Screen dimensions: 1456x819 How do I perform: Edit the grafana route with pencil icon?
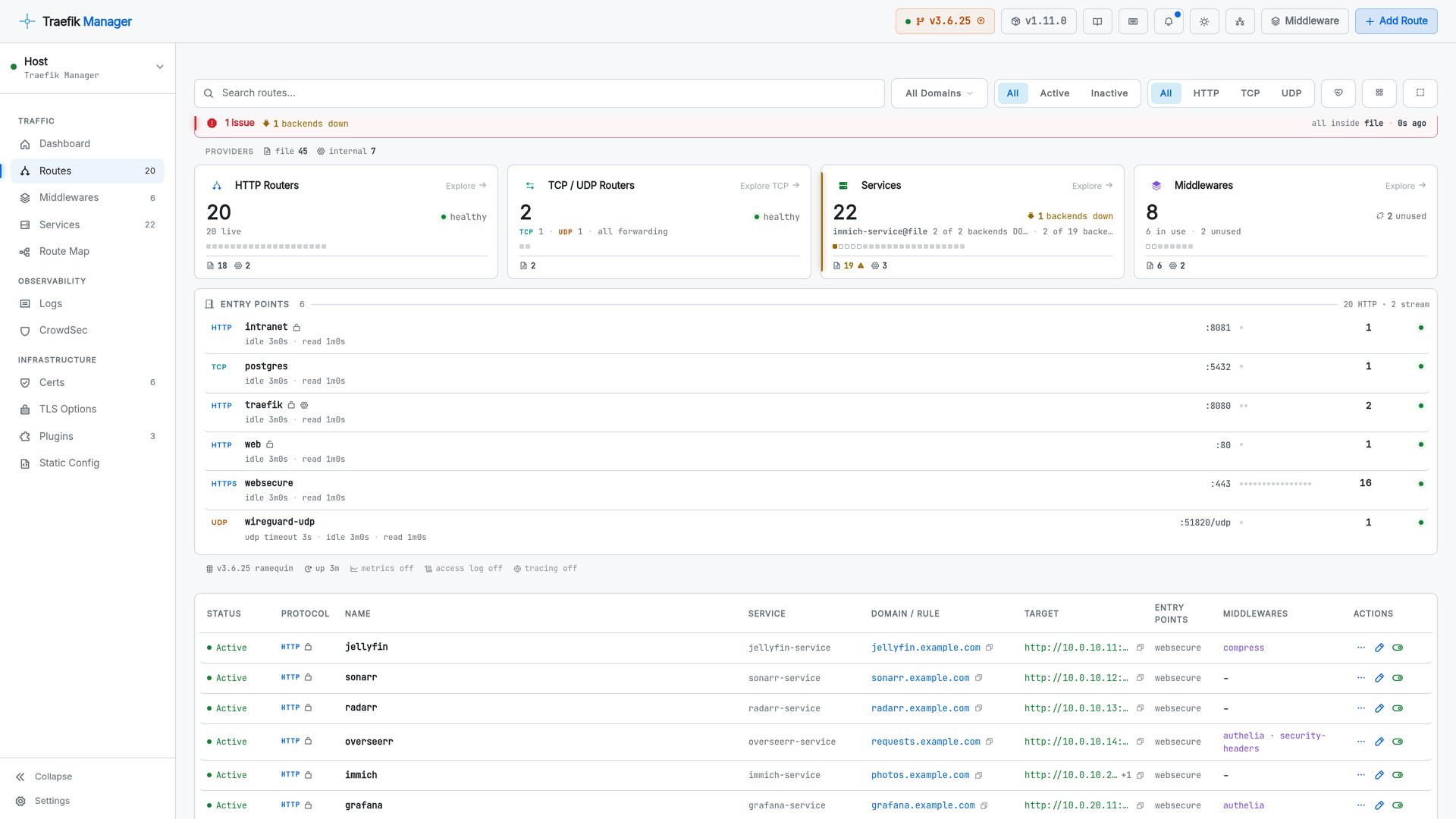[1379, 805]
